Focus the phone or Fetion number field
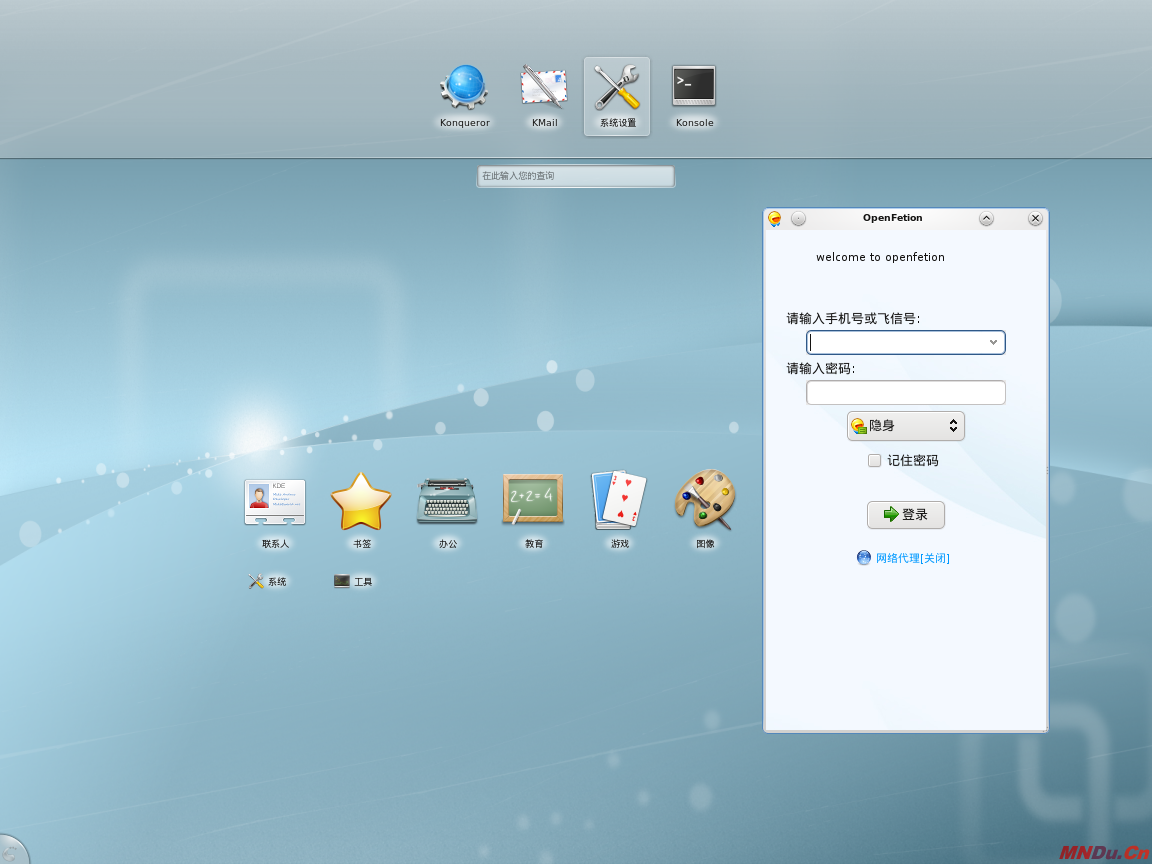The height and width of the screenshot is (864, 1152). (x=906, y=342)
